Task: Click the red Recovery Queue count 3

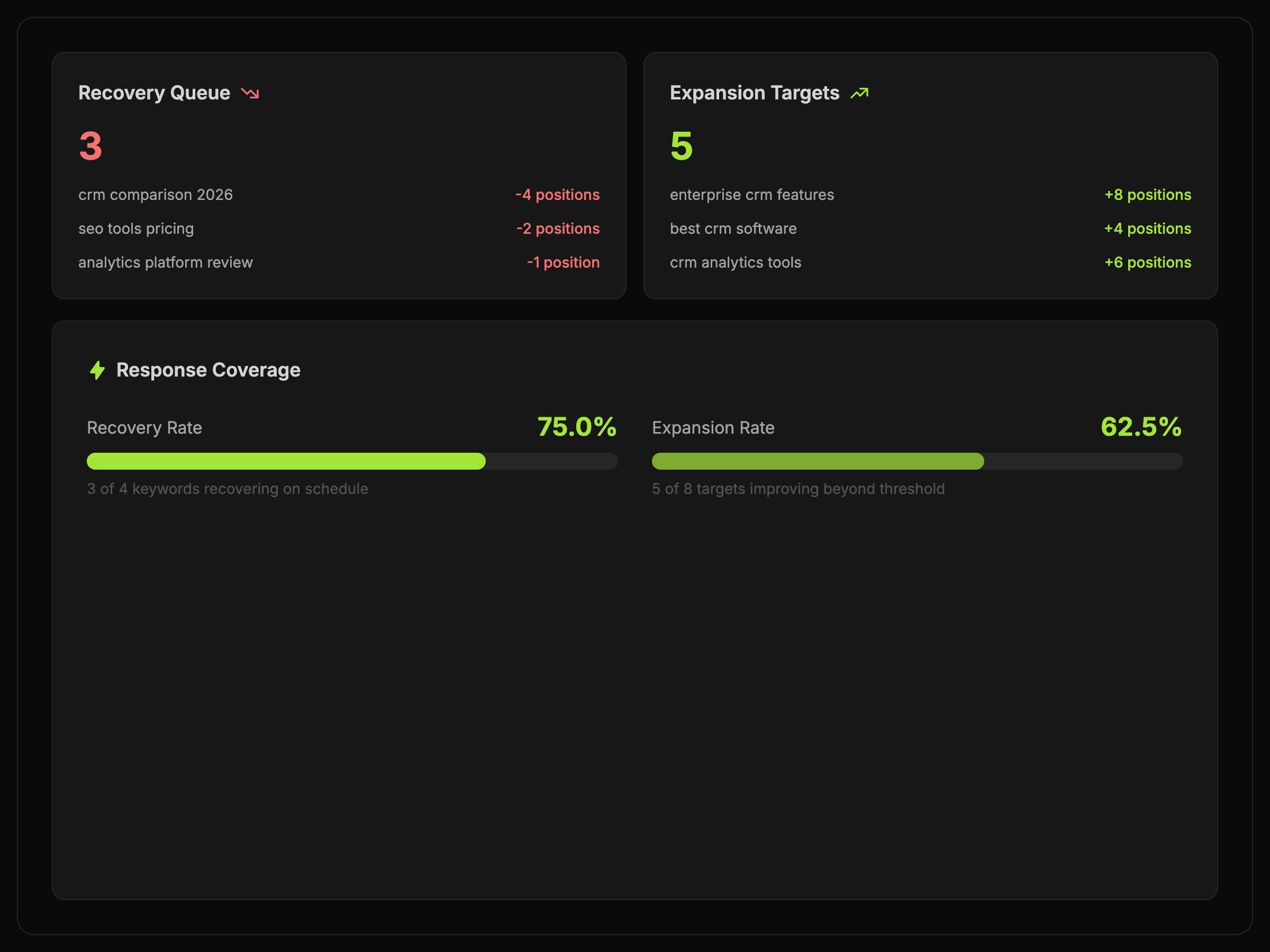Action: pos(90,146)
